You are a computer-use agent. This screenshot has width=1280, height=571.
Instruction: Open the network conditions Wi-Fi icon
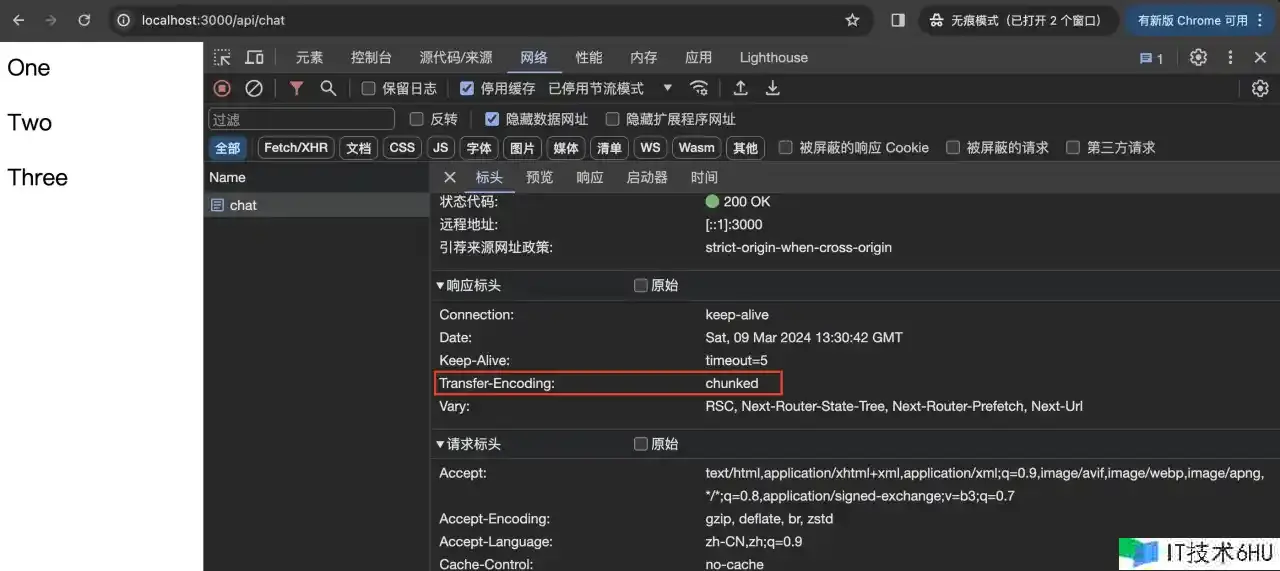[700, 88]
